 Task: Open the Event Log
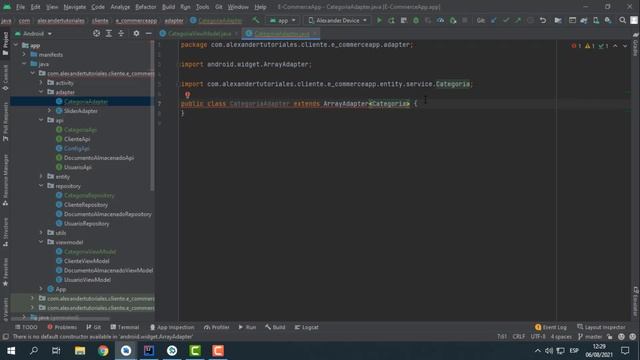(551, 327)
